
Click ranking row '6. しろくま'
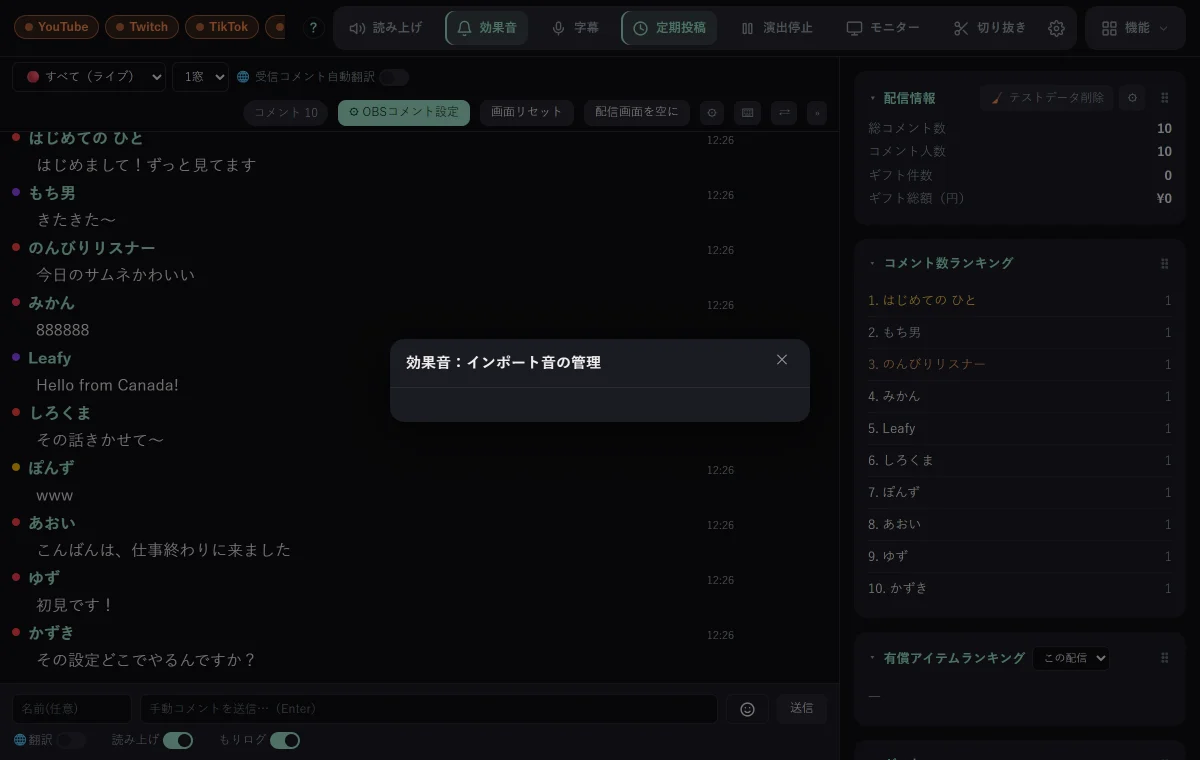pyautogui.click(x=1019, y=460)
